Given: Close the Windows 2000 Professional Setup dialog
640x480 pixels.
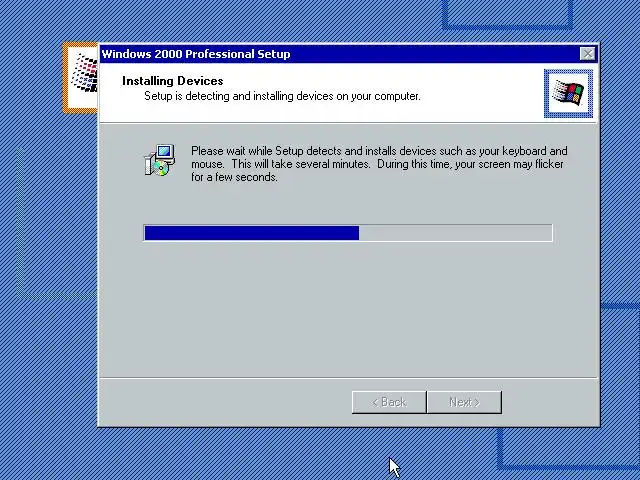Looking at the screenshot, I should (x=588, y=54).
